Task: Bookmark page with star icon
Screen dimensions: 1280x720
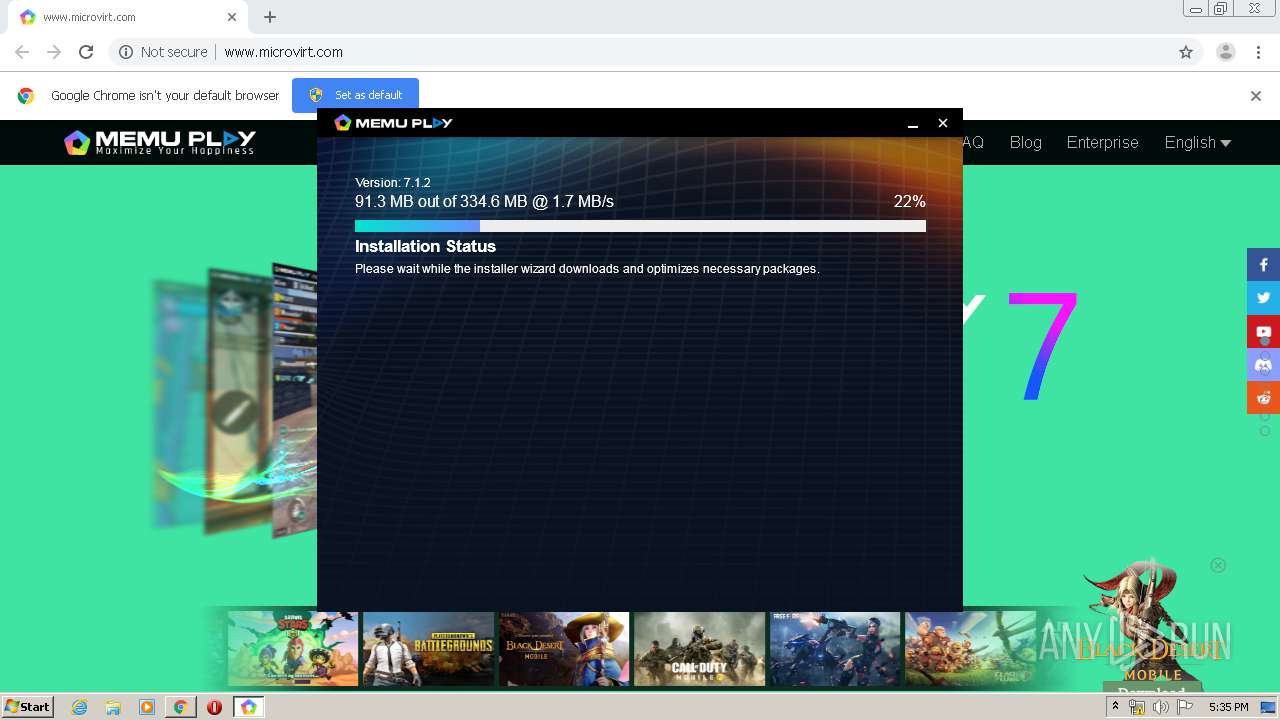Action: [1186, 52]
